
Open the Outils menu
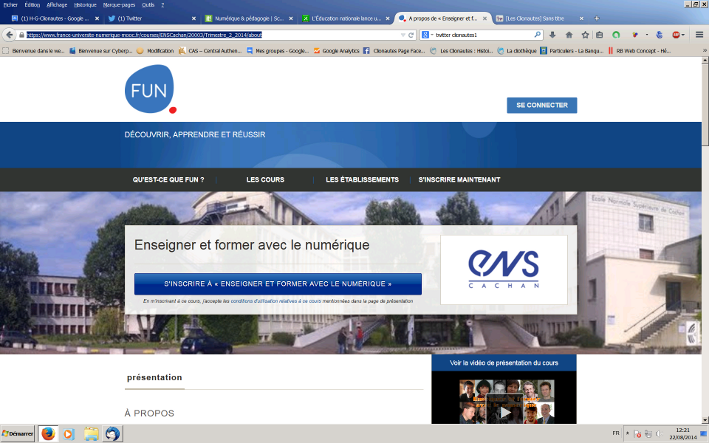[148, 5]
